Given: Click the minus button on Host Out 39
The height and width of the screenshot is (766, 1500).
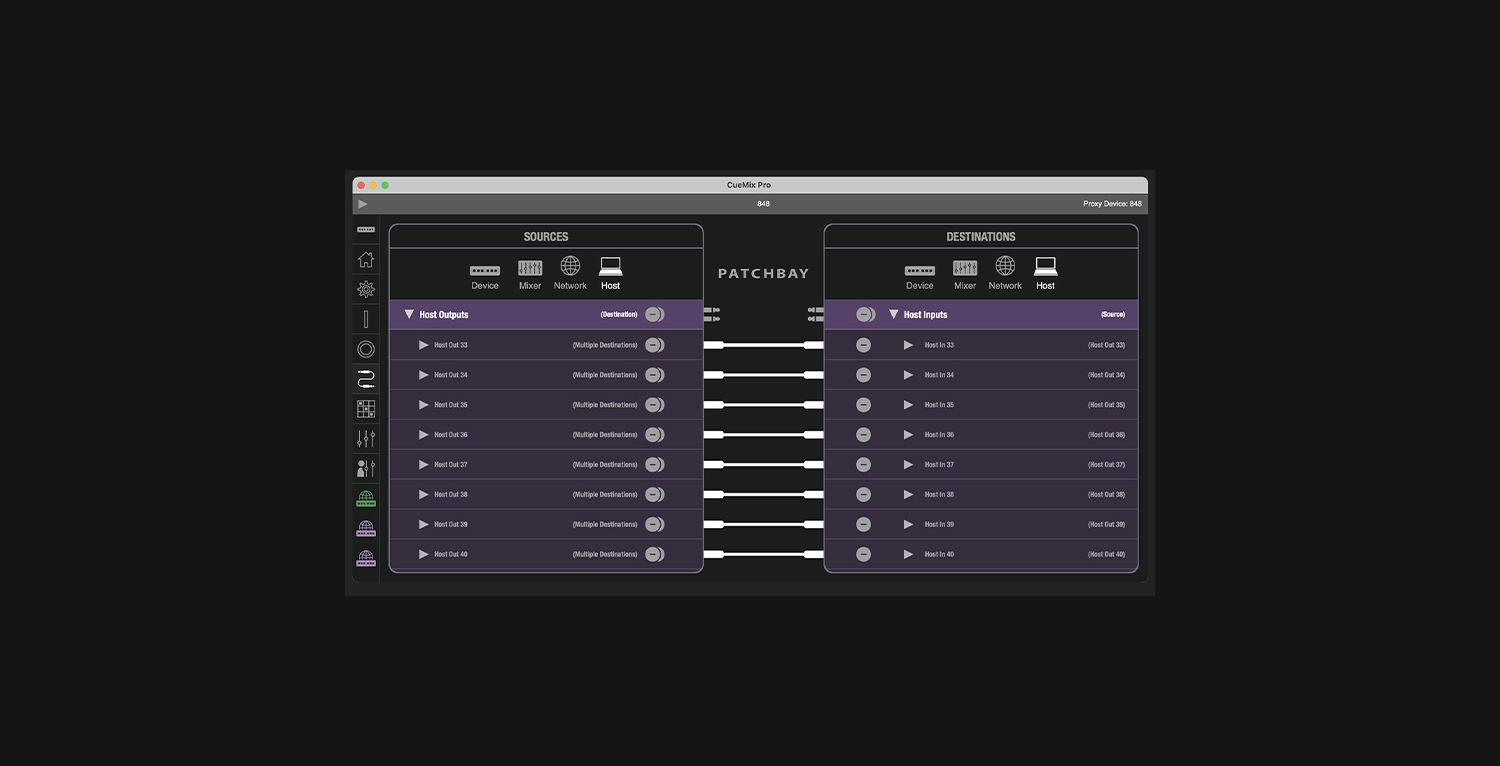Looking at the screenshot, I should (654, 524).
